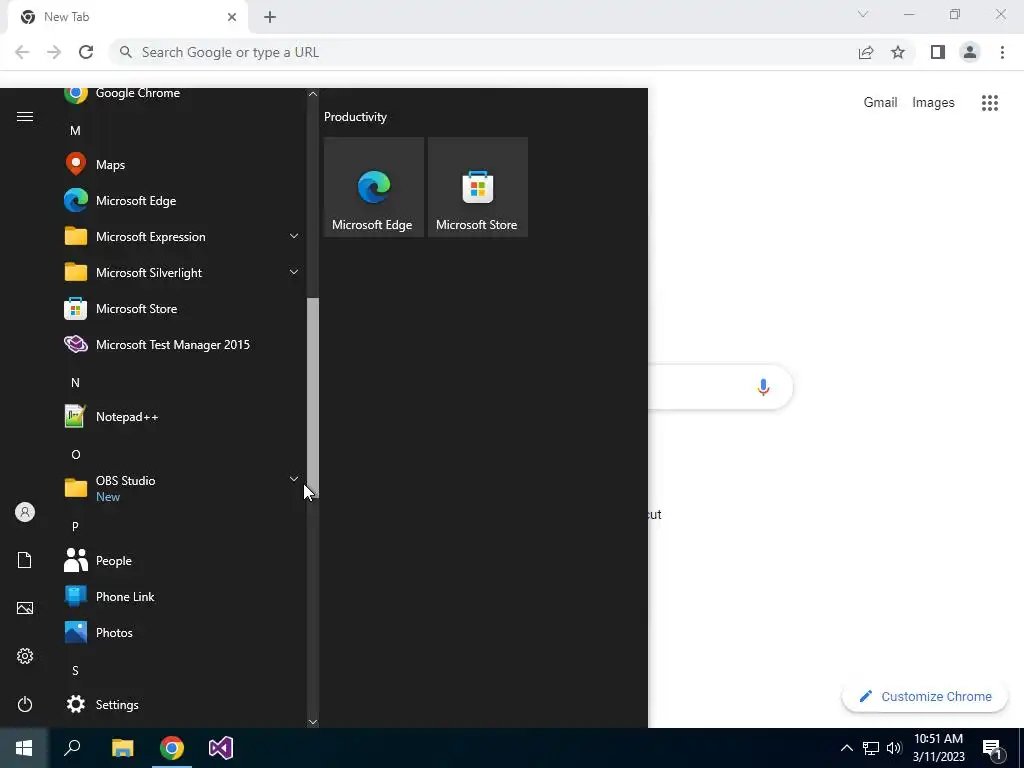The width and height of the screenshot is (1024, 768).
Task: Select the New Tab tab in Chrome
Action: (127, 17)
